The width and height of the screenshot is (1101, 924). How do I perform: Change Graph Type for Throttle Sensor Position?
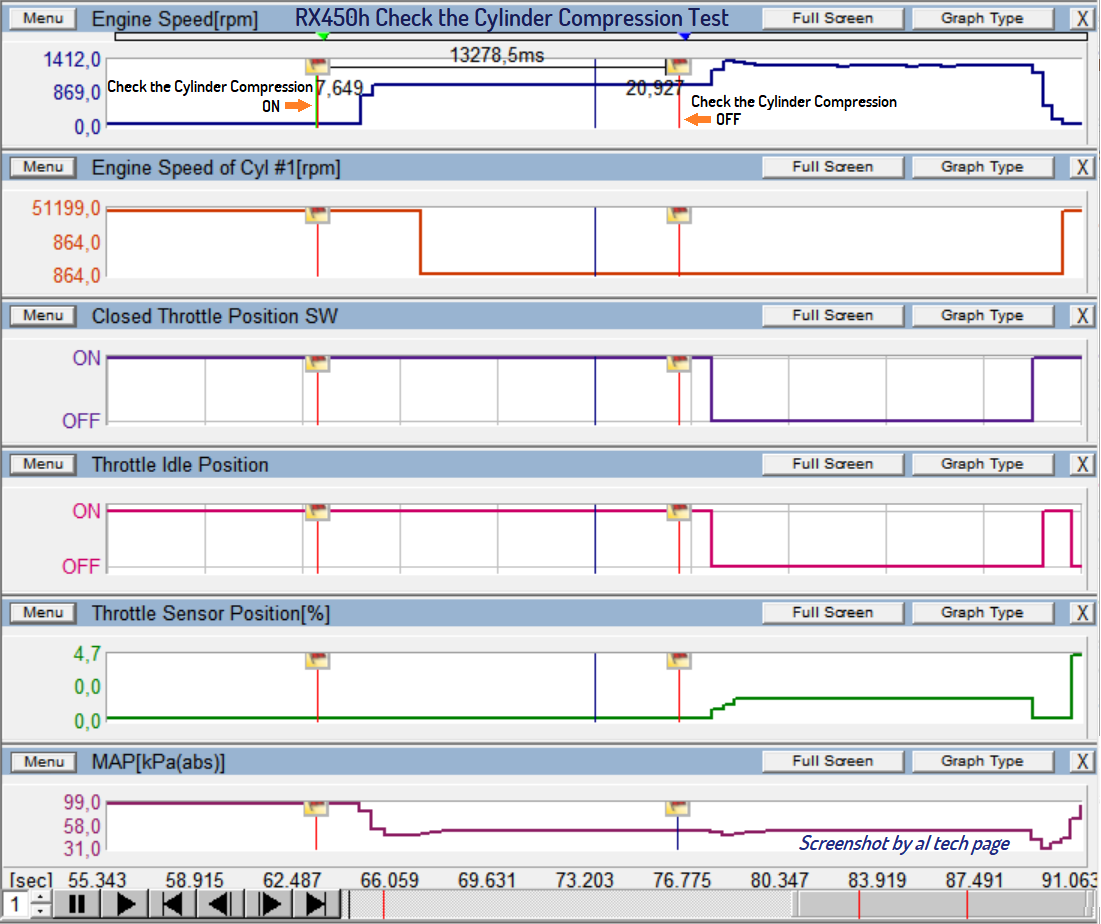tap(982, 613)
